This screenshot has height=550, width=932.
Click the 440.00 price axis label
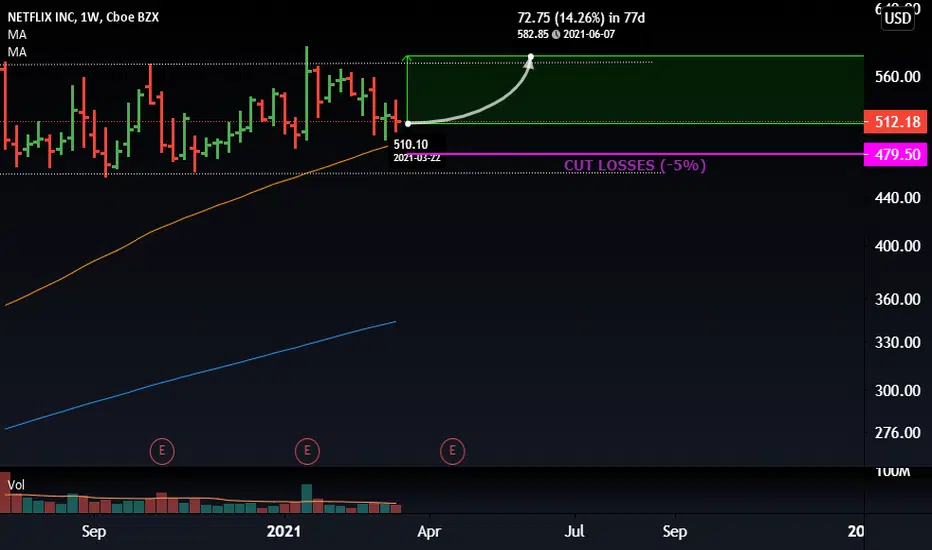(898, 198)
